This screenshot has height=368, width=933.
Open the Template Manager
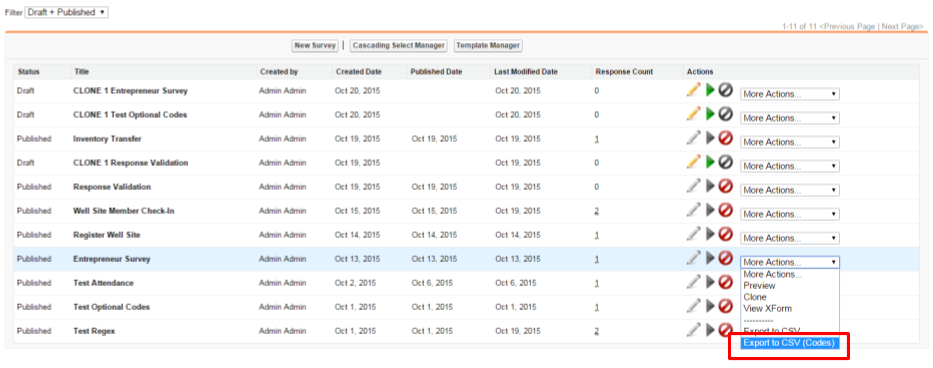coord(488,45)
